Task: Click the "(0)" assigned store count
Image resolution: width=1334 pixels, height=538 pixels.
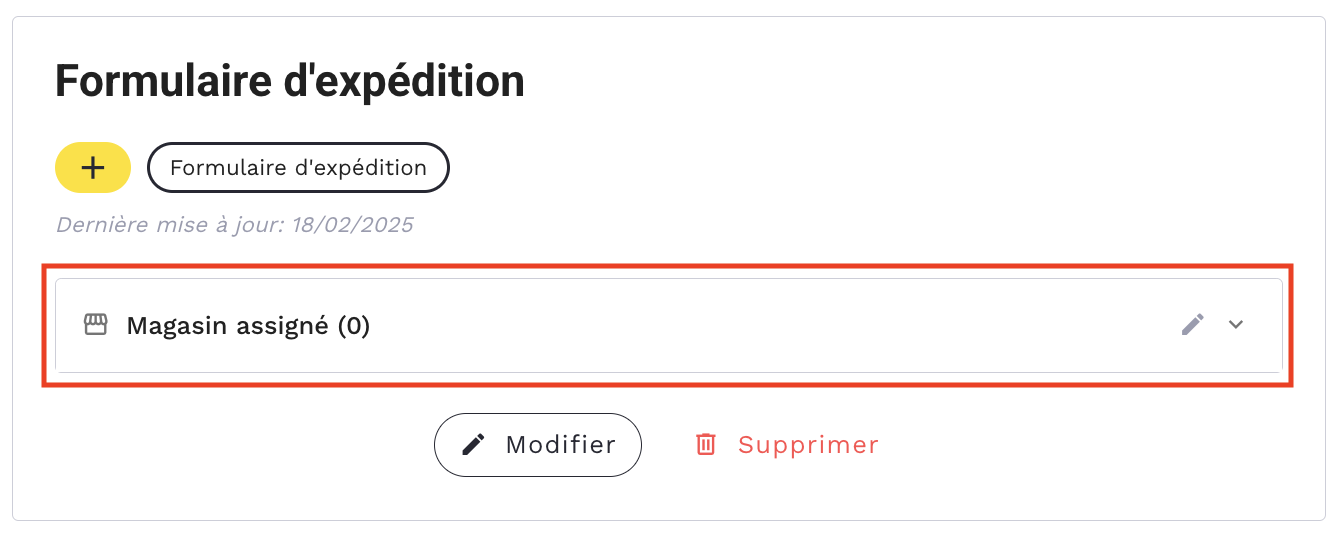Action: 353,326
